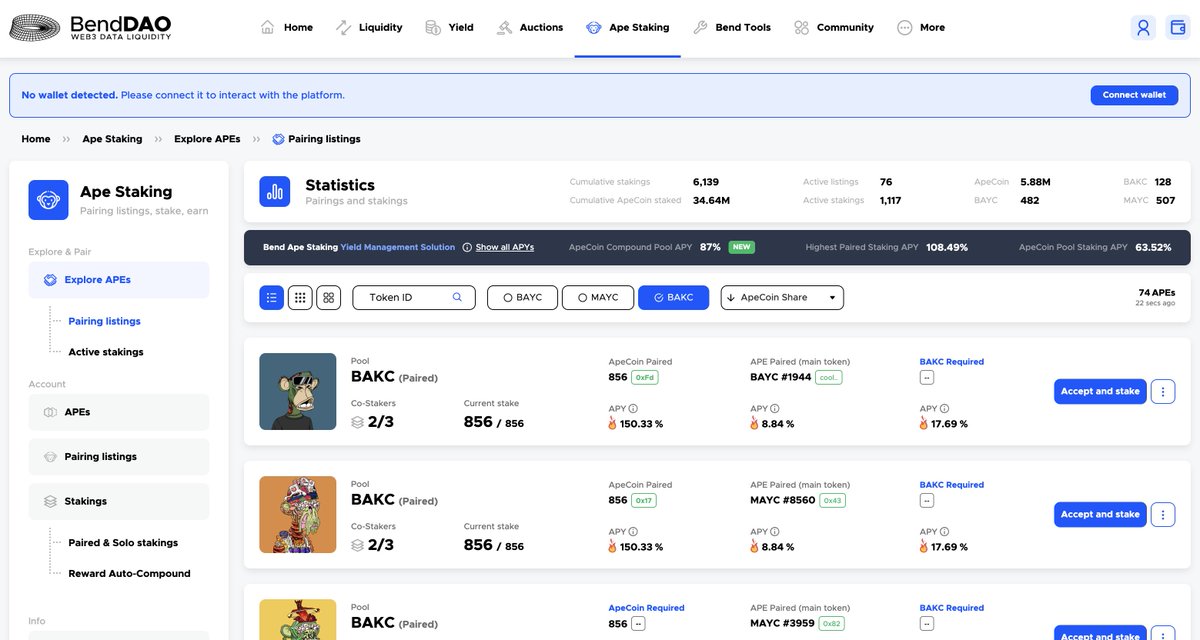Open the Yield menu

[x=449, y=27]
